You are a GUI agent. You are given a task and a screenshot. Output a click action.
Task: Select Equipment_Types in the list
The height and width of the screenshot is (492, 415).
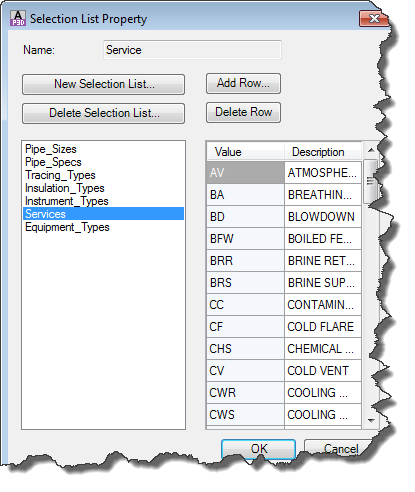tap(103, 227)
